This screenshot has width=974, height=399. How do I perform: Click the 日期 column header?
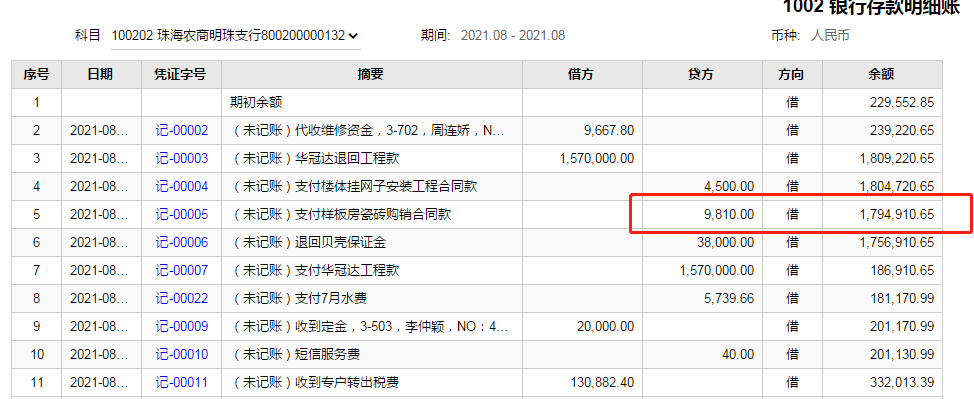pos(101,75)
